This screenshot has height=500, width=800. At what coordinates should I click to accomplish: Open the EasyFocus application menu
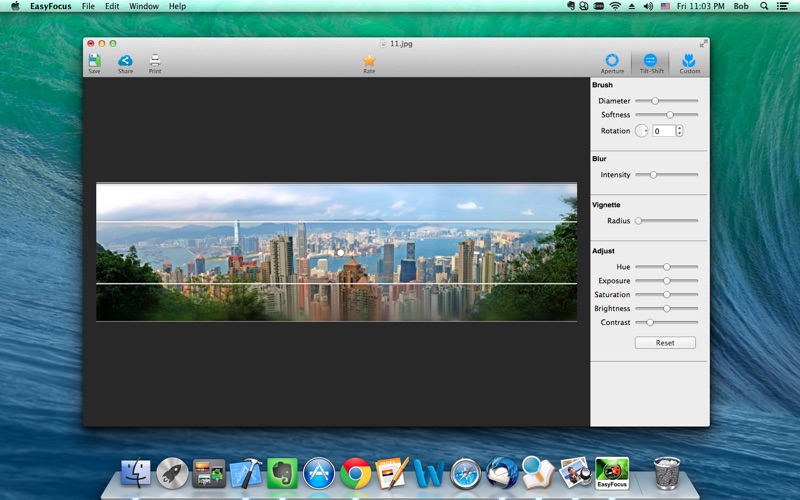click(51, 6)
